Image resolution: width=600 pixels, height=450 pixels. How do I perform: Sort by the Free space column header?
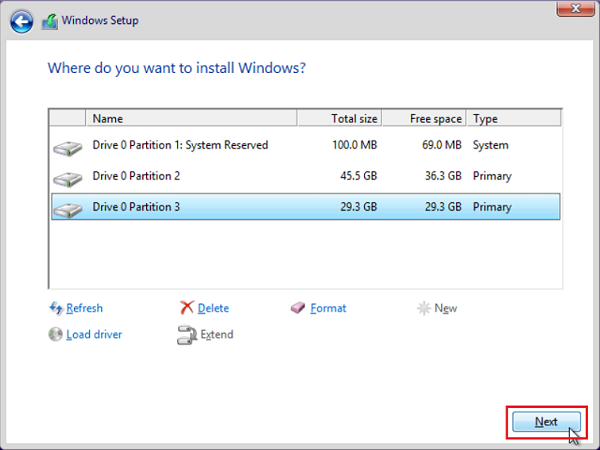[x=424, y=118]
